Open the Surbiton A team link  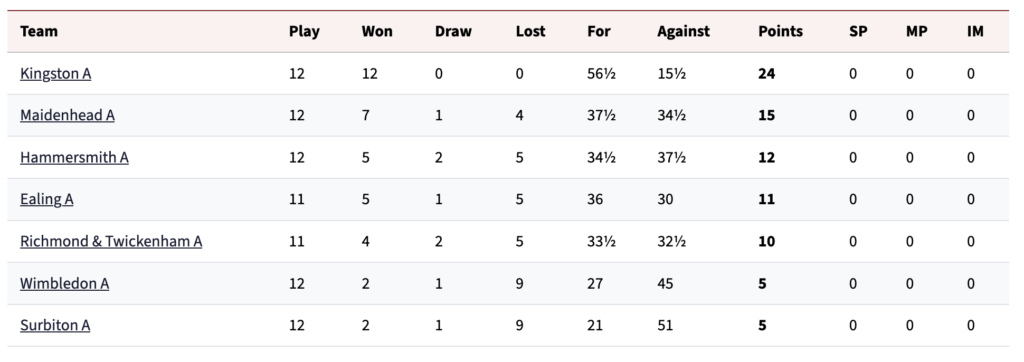[55, 325]
